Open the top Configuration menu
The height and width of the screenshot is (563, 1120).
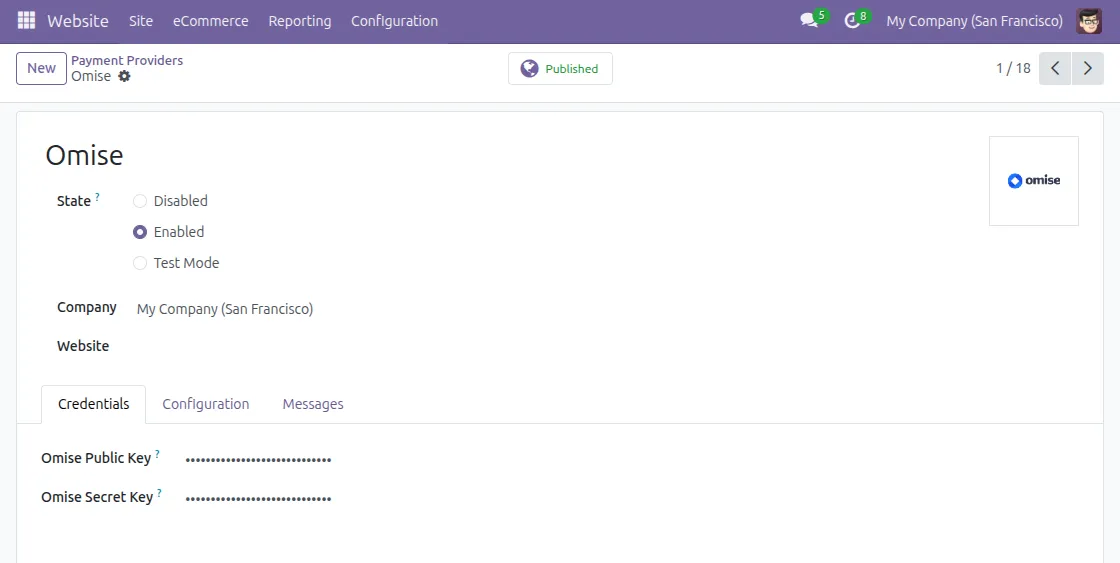point(394,21)
